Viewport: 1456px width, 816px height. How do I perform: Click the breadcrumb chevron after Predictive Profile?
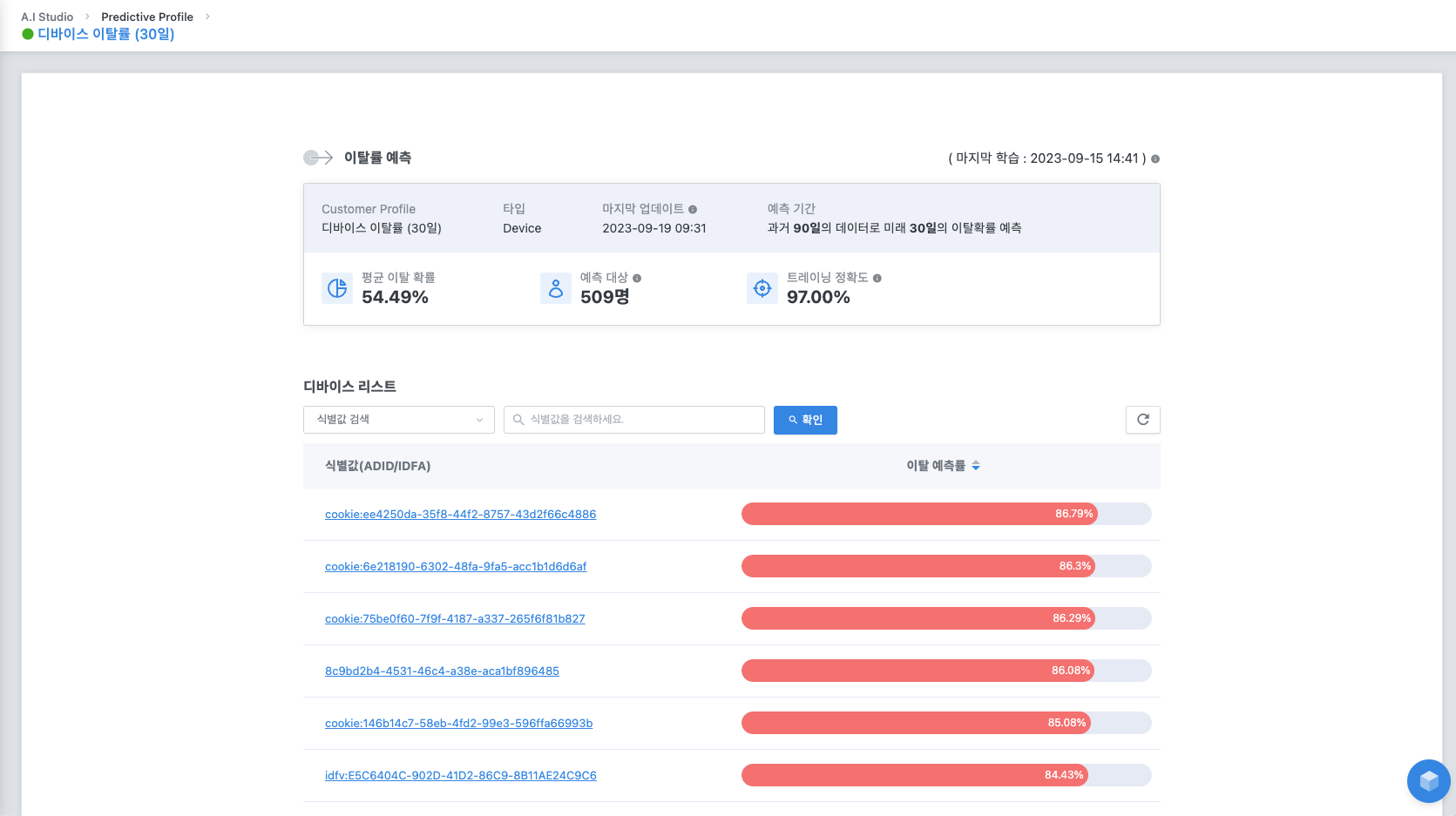click(207, 17)
